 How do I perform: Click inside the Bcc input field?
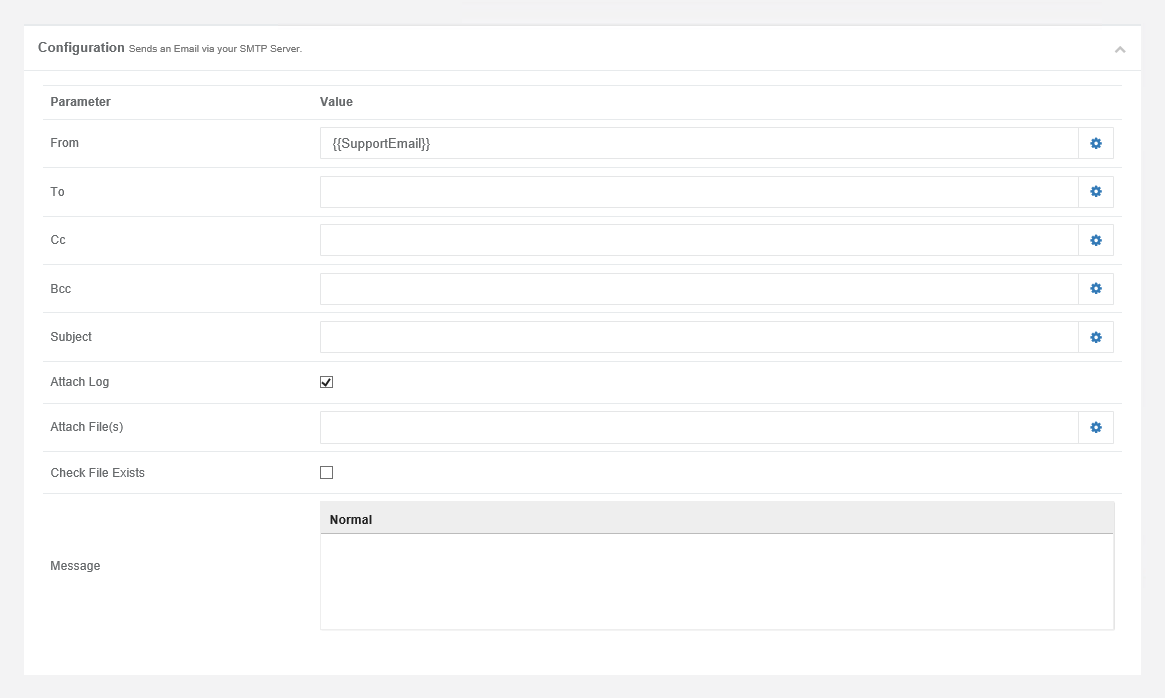click(x=699, y=288)
